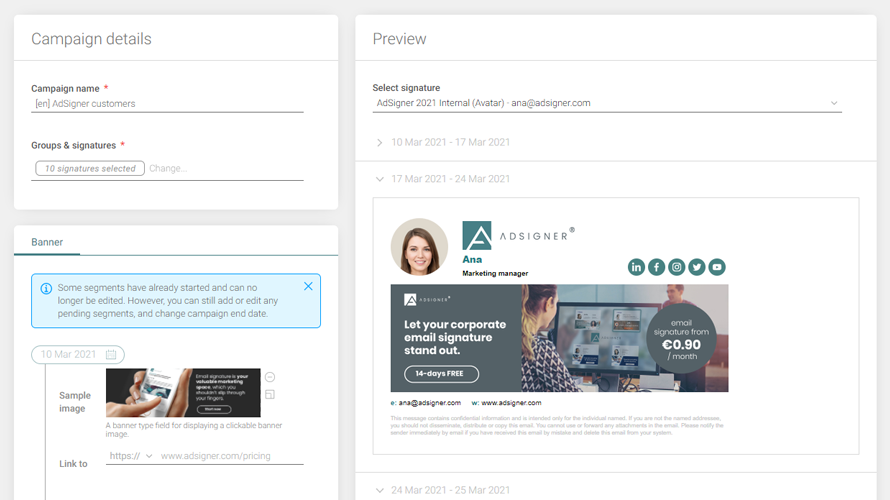Open YouTube icon in signature preview
Viewport: 890px width, 500px height.
coord(717,267)
